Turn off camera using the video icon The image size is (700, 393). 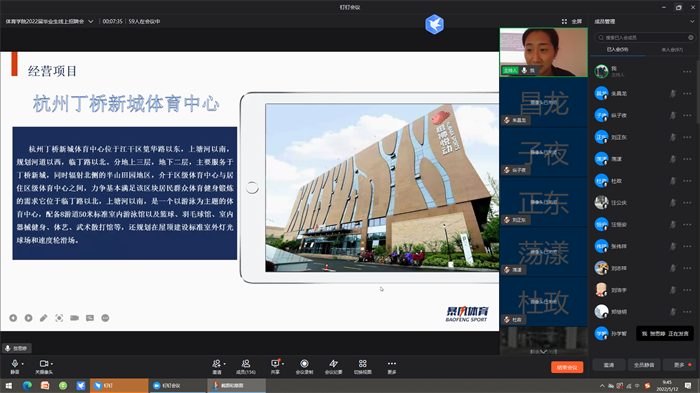pyautogui.click(x=43, y=364)
